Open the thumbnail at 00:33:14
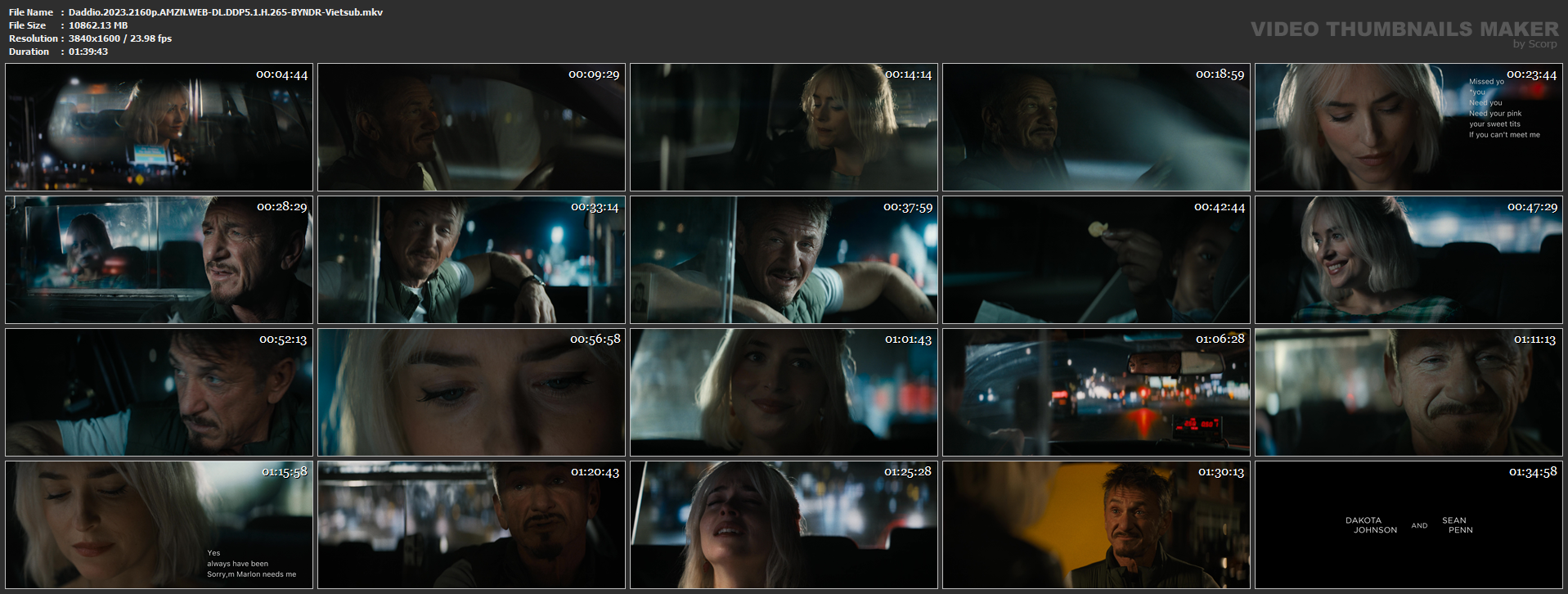Screen dimensions: 1568x594 (x=471, y=259)
